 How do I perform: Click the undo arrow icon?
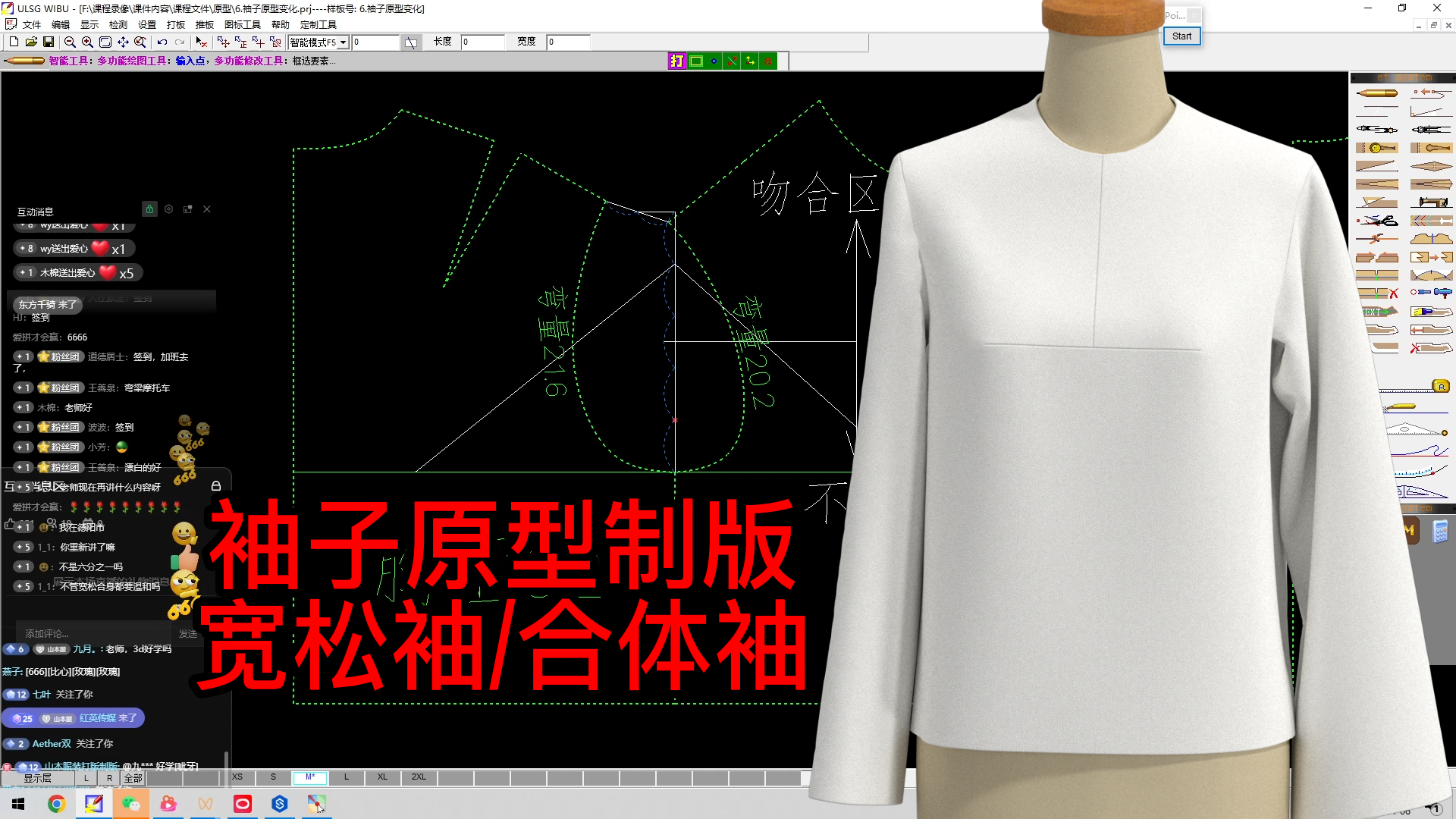(162, 42)
